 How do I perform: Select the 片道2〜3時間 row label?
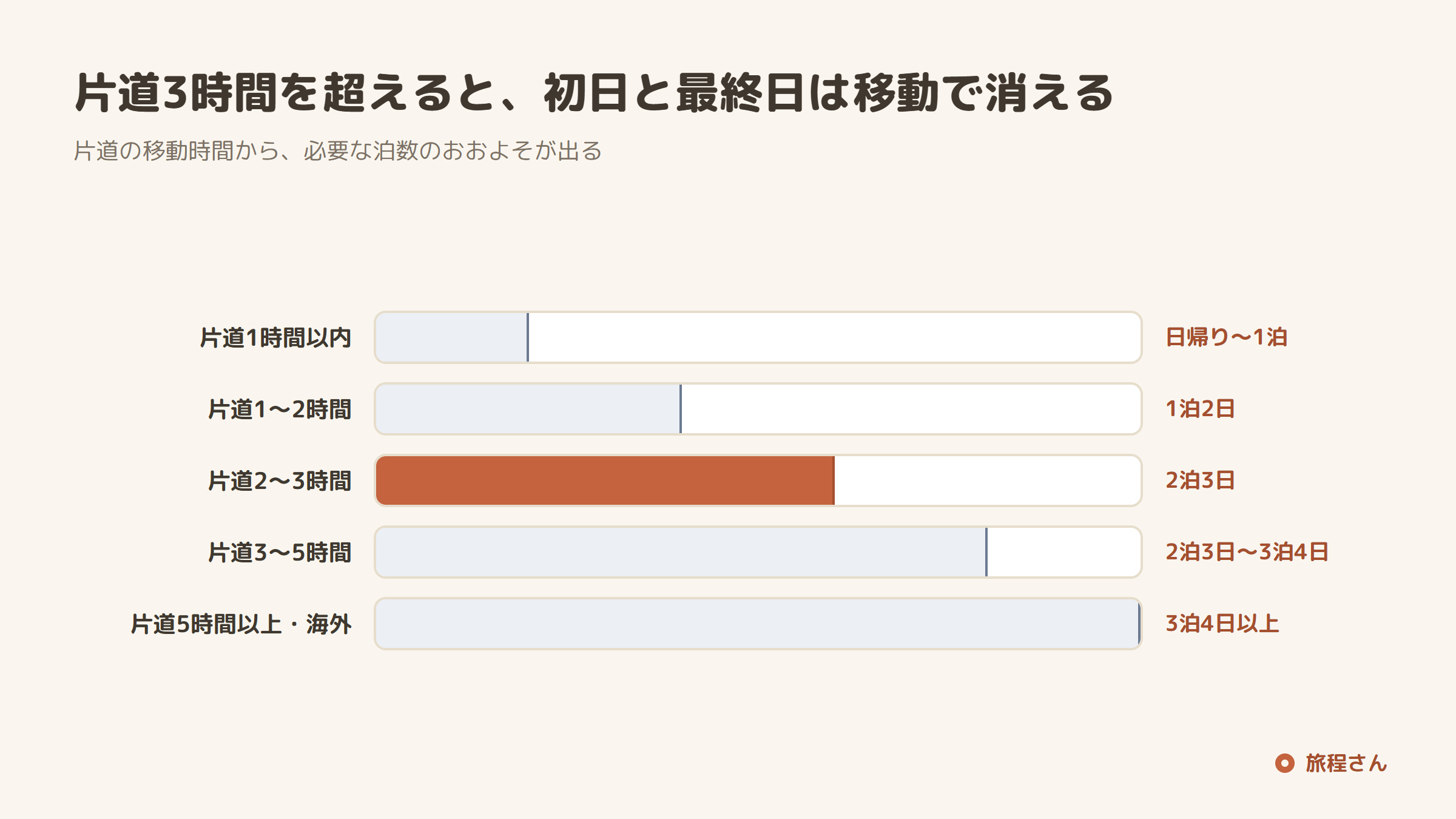280,481
